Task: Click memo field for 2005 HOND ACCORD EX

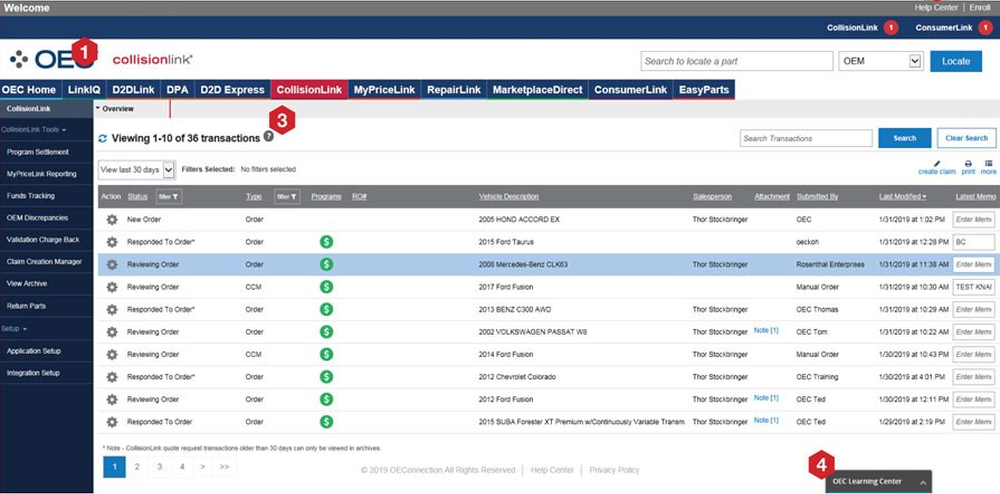Action: tap(974, 220)
